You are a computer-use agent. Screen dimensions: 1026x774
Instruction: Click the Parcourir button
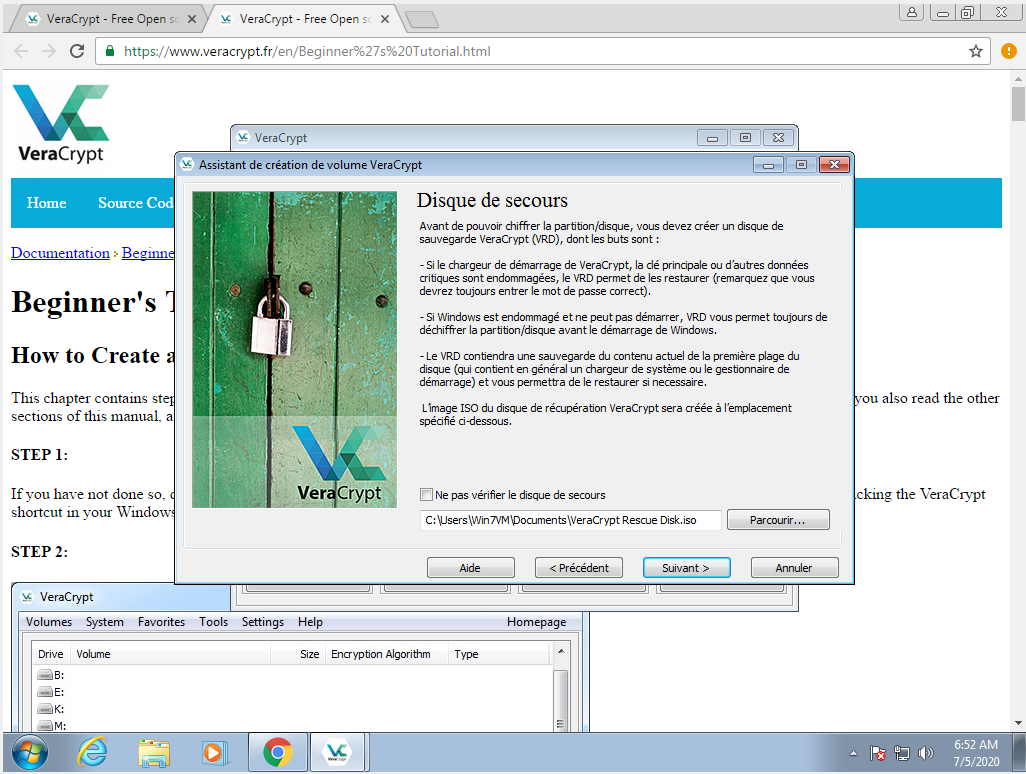777,520
